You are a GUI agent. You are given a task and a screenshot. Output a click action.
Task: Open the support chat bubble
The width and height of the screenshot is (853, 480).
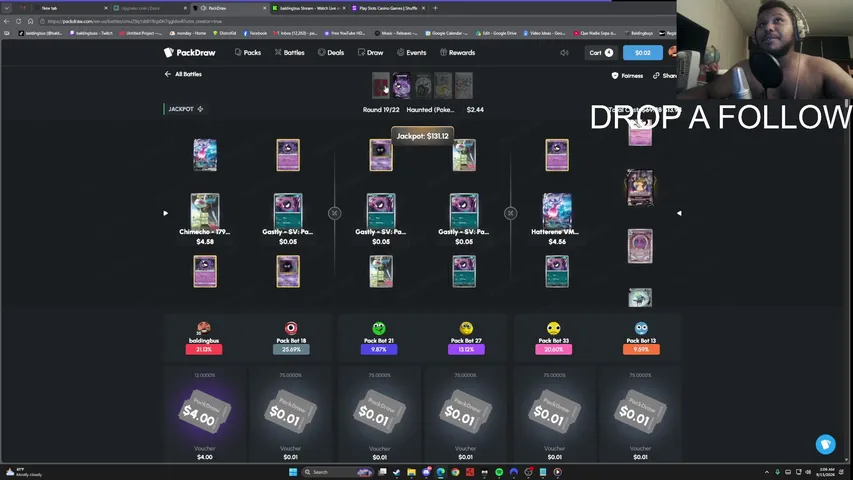point(825,444)
